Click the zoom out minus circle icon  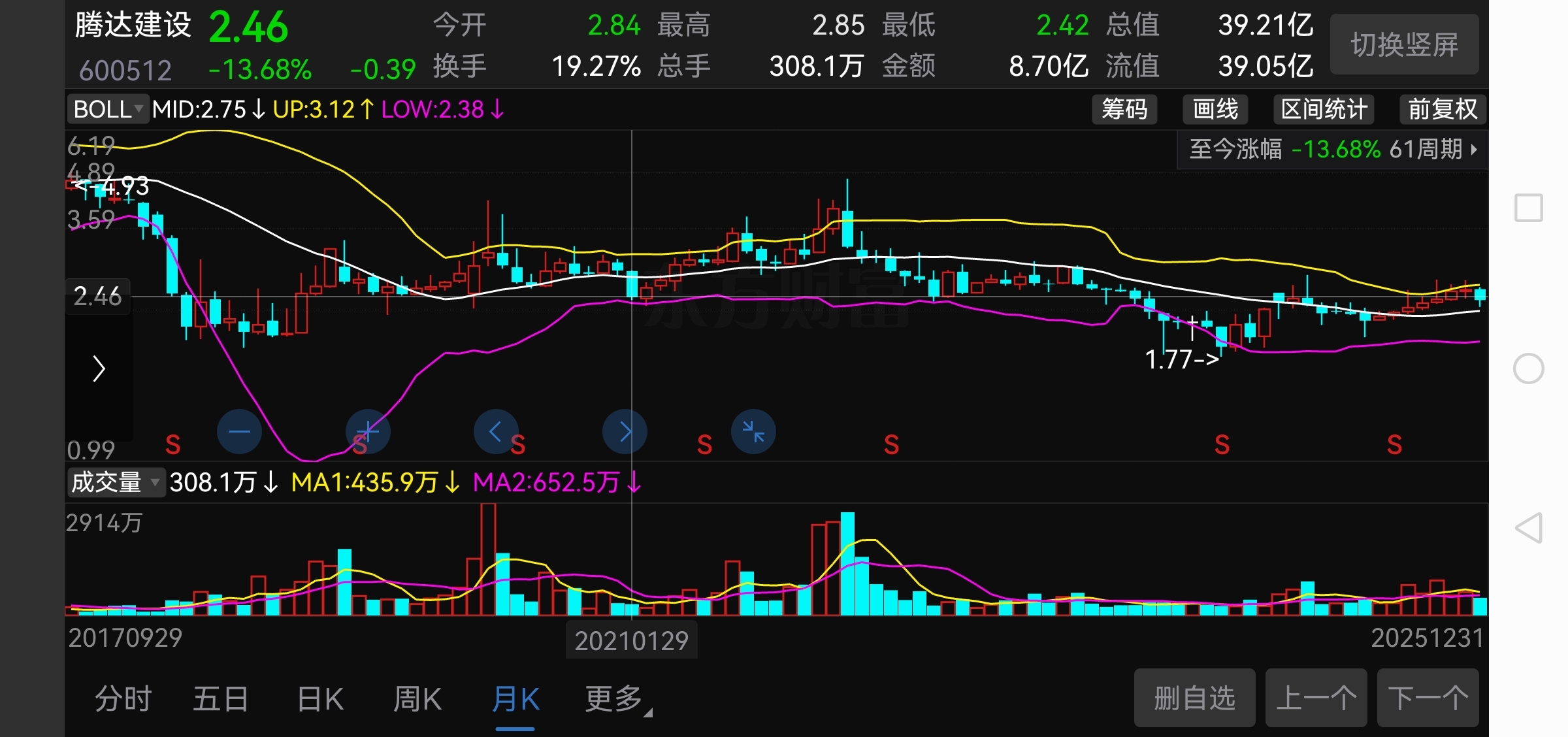[239, 432]
